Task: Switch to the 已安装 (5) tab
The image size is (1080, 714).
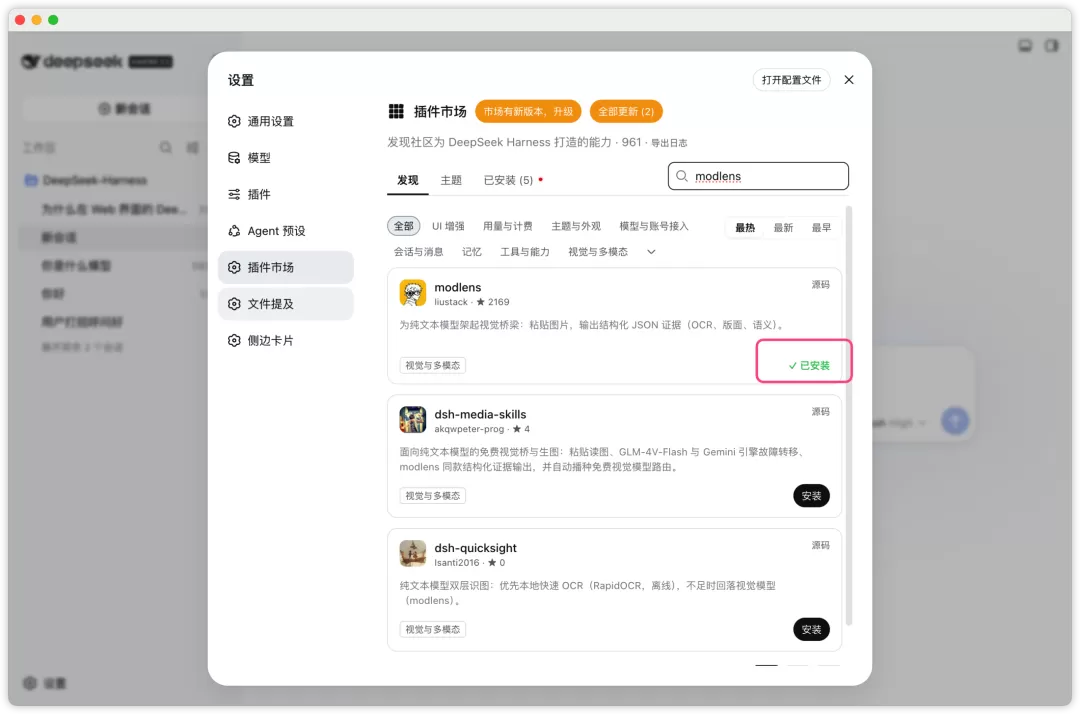Action: pyautogui.click(x=508, y=180)
